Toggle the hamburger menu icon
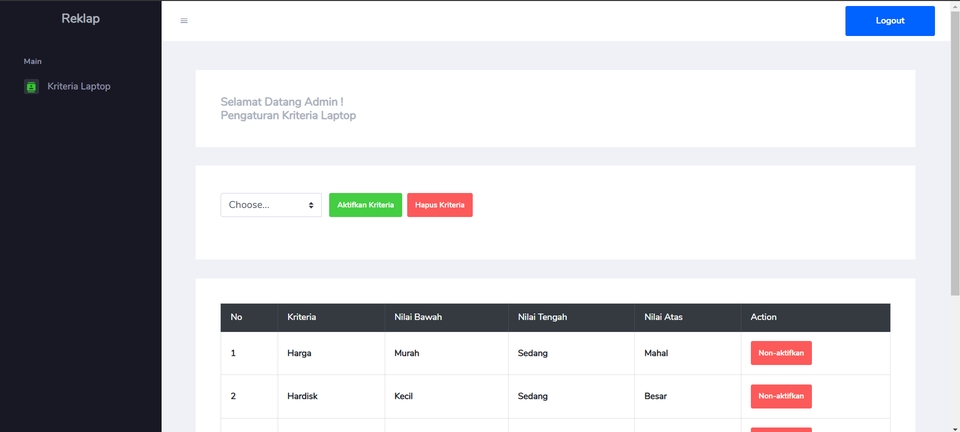The width and height of the screenshot is (960, 432). pyautogui.click(x=184, y=21)
